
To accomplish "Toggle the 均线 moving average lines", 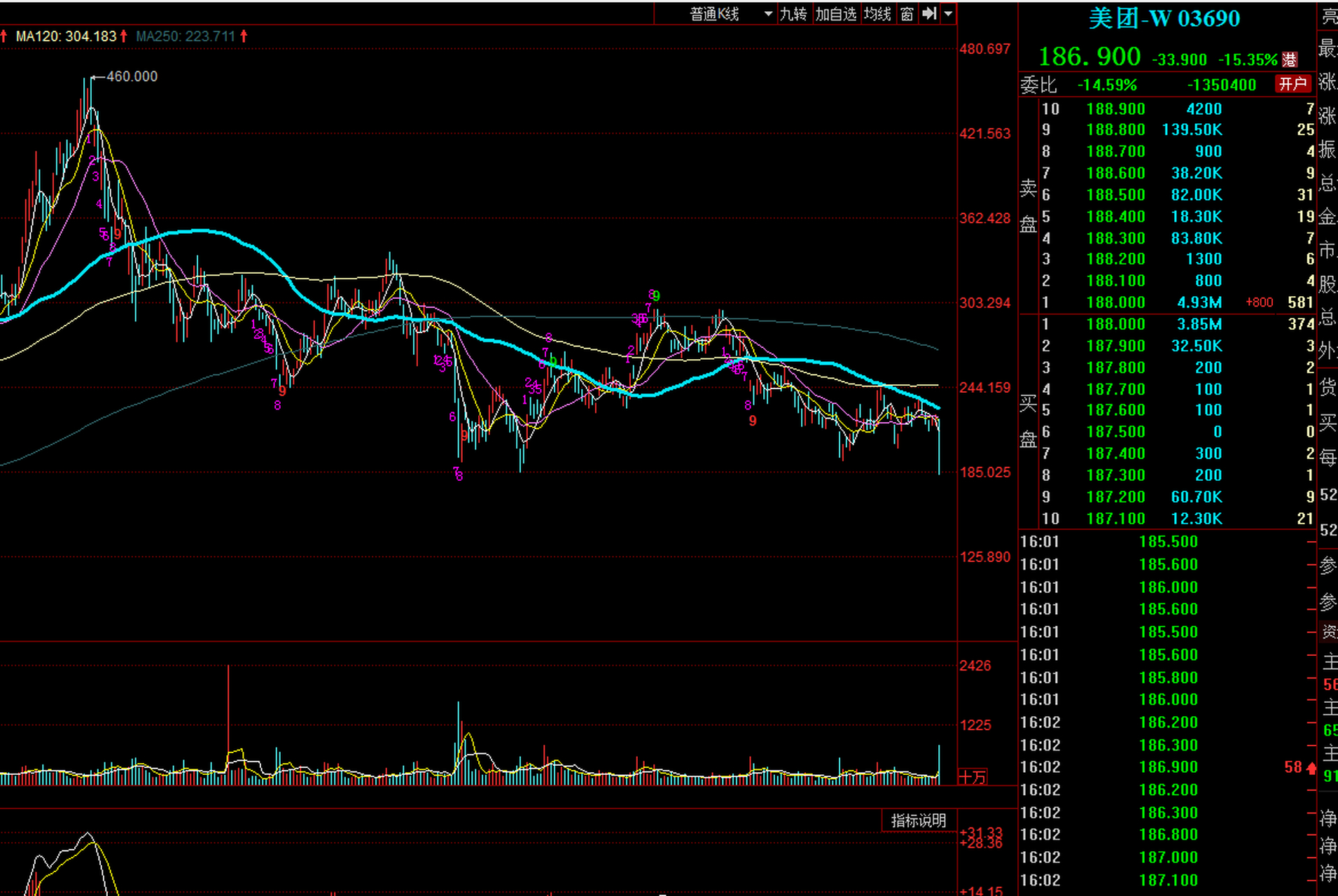I will 877,14.
